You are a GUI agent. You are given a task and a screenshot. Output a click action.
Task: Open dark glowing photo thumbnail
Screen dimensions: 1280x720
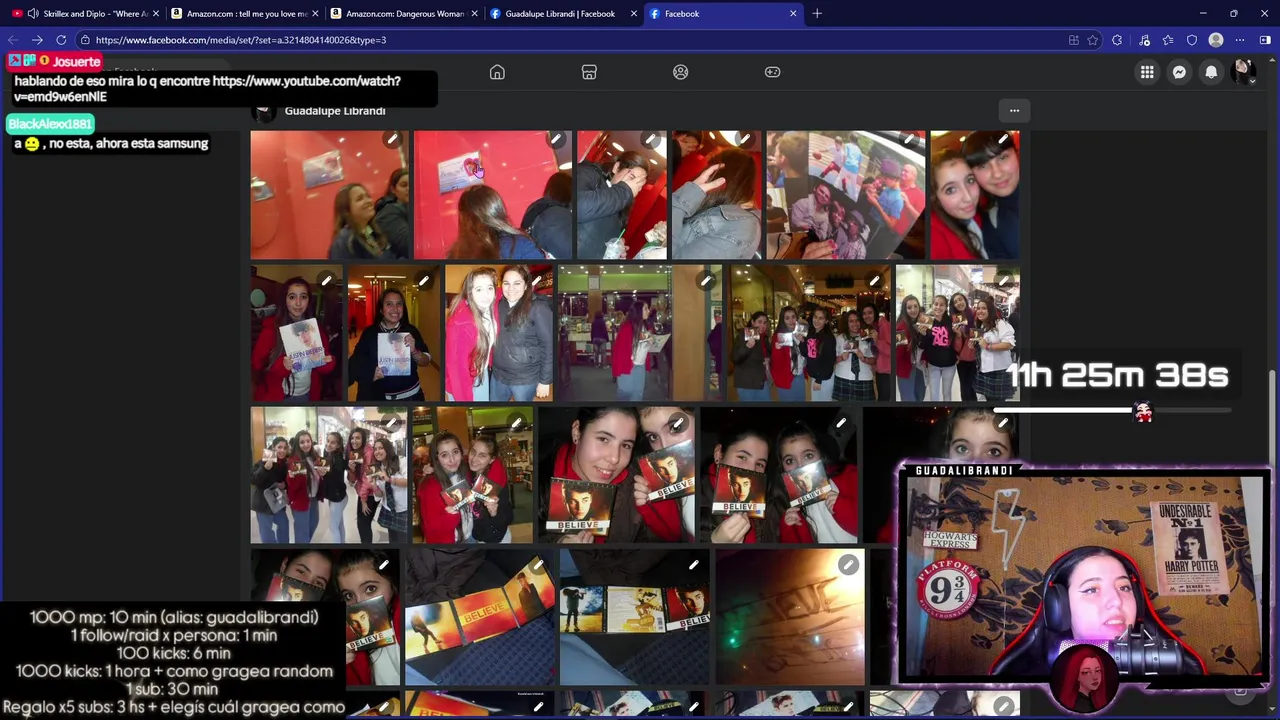coord(790,617)
